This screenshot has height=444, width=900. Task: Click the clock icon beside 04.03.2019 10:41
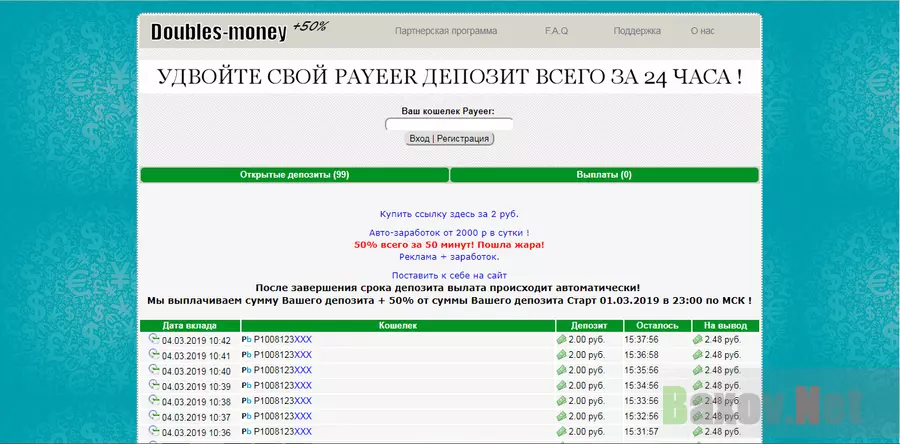[154, 354]
